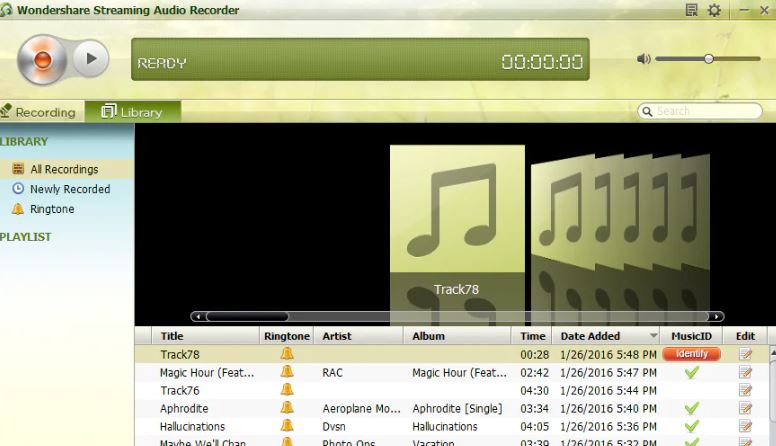Click the LIBRARY section header
Screen dimensions: 776x446
pos(24,142)
